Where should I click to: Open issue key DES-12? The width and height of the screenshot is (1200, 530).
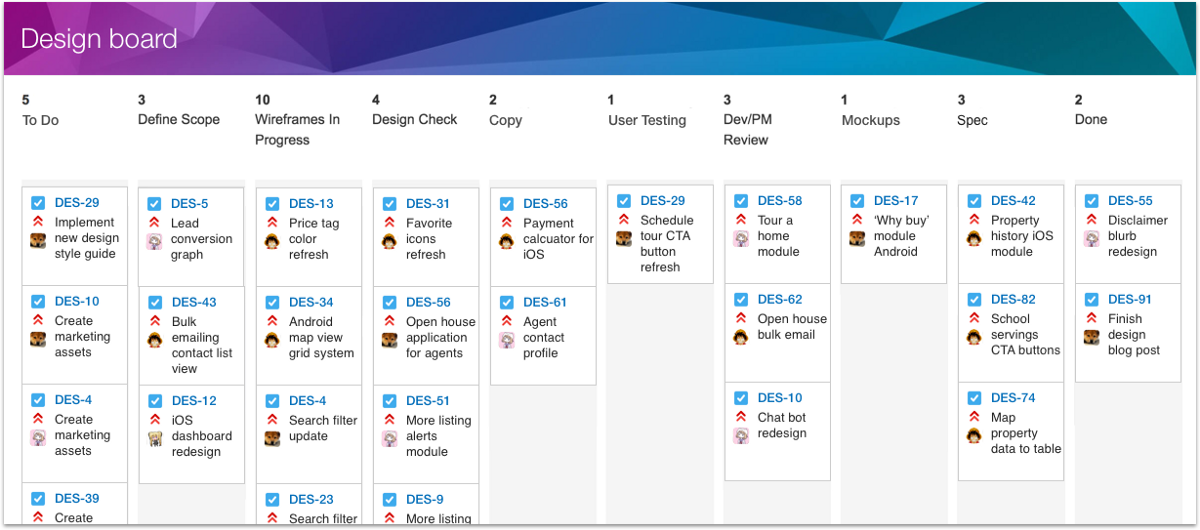coord(194,400)
